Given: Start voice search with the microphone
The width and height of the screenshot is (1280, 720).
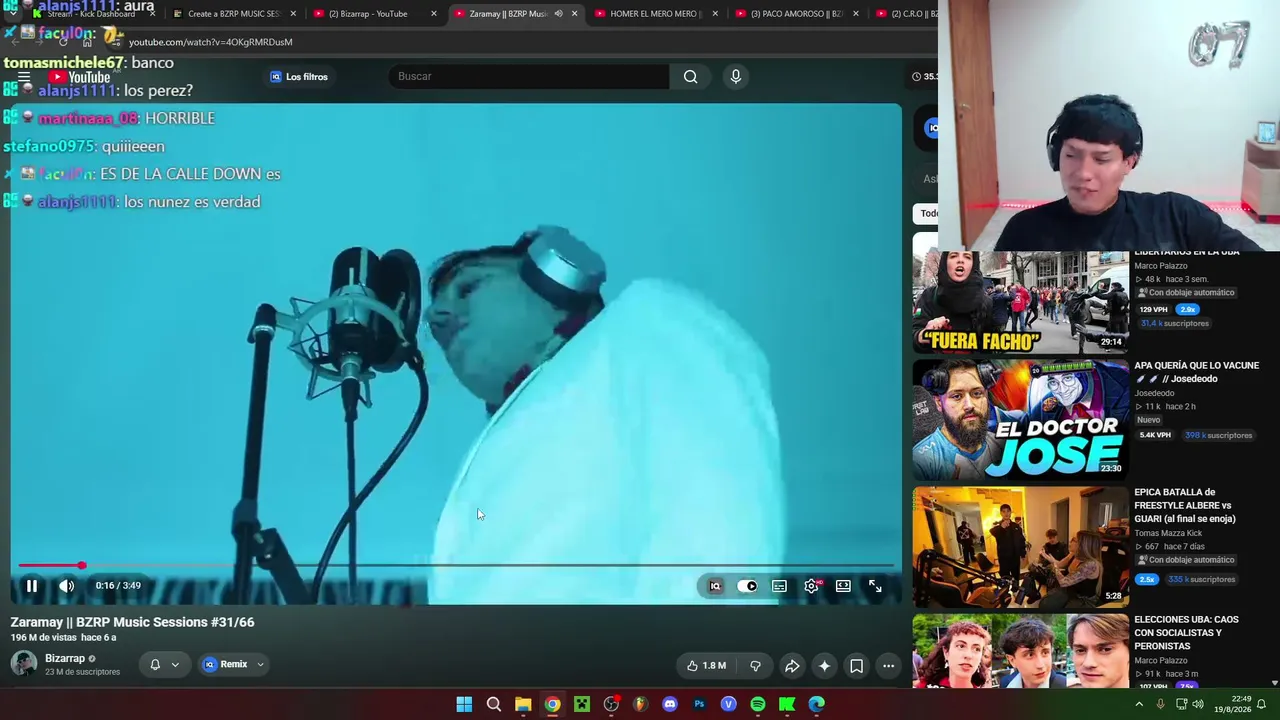Looking at the screenshot, I should coord(735,76).
